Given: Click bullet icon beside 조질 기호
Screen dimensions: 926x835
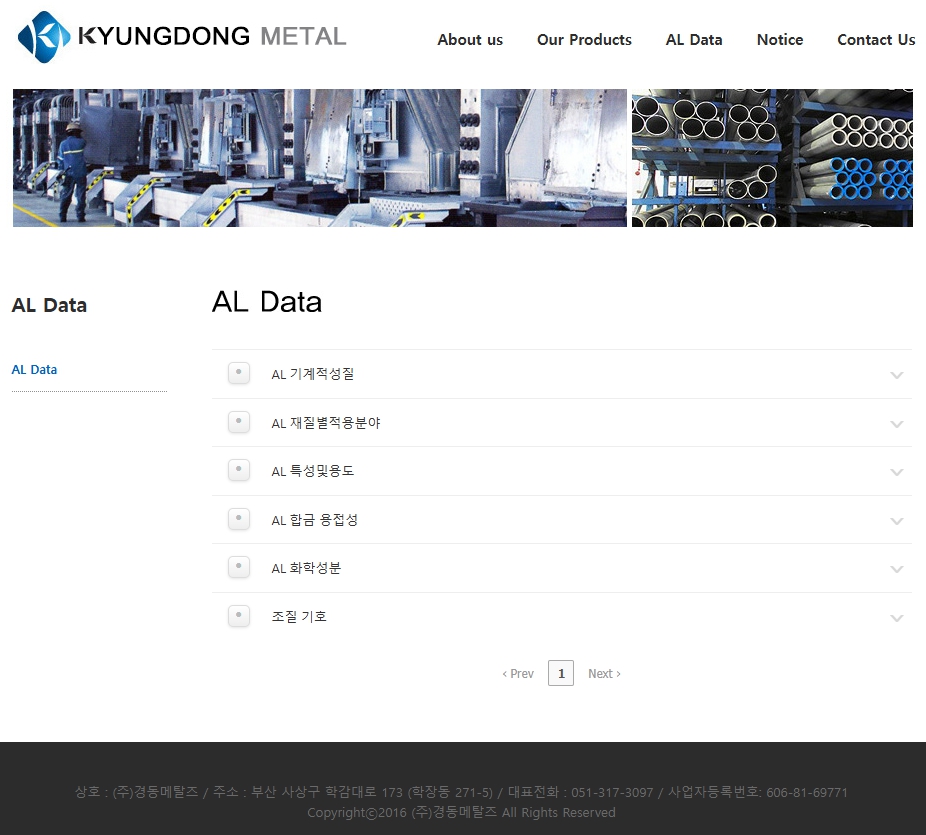Looking at the screenshot, I should (239, 616).
